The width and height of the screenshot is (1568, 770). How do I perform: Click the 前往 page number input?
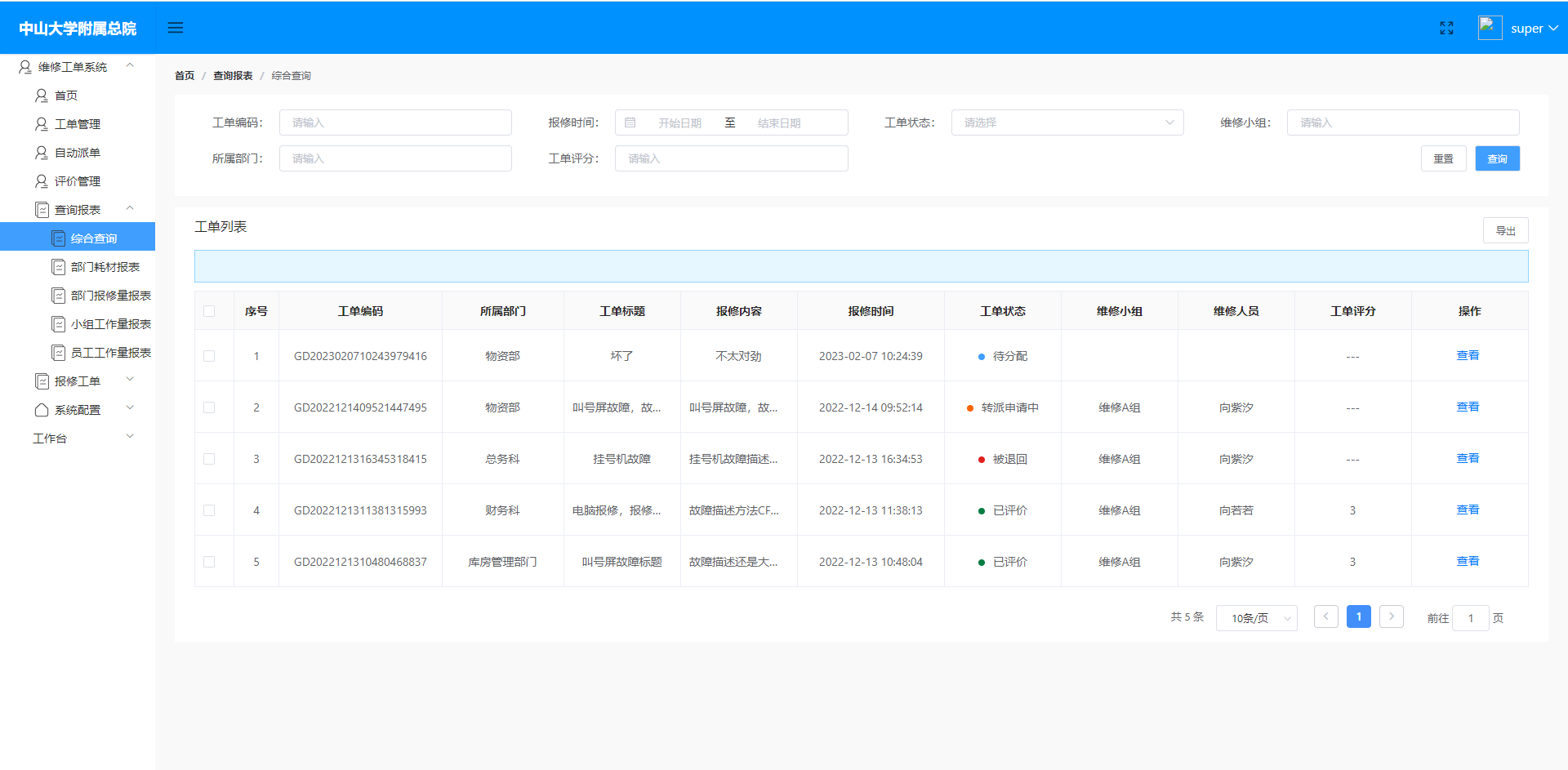click(x=1471, y=618)
